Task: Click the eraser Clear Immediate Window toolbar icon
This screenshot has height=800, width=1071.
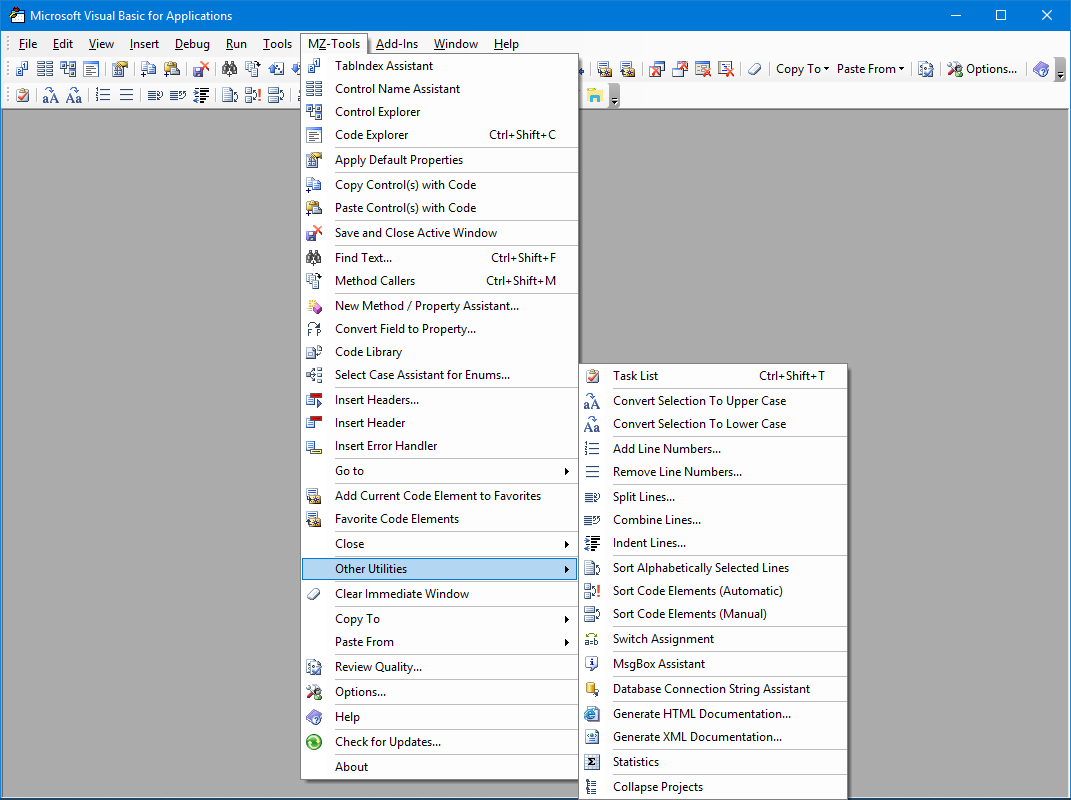Action: pos(754,69)
